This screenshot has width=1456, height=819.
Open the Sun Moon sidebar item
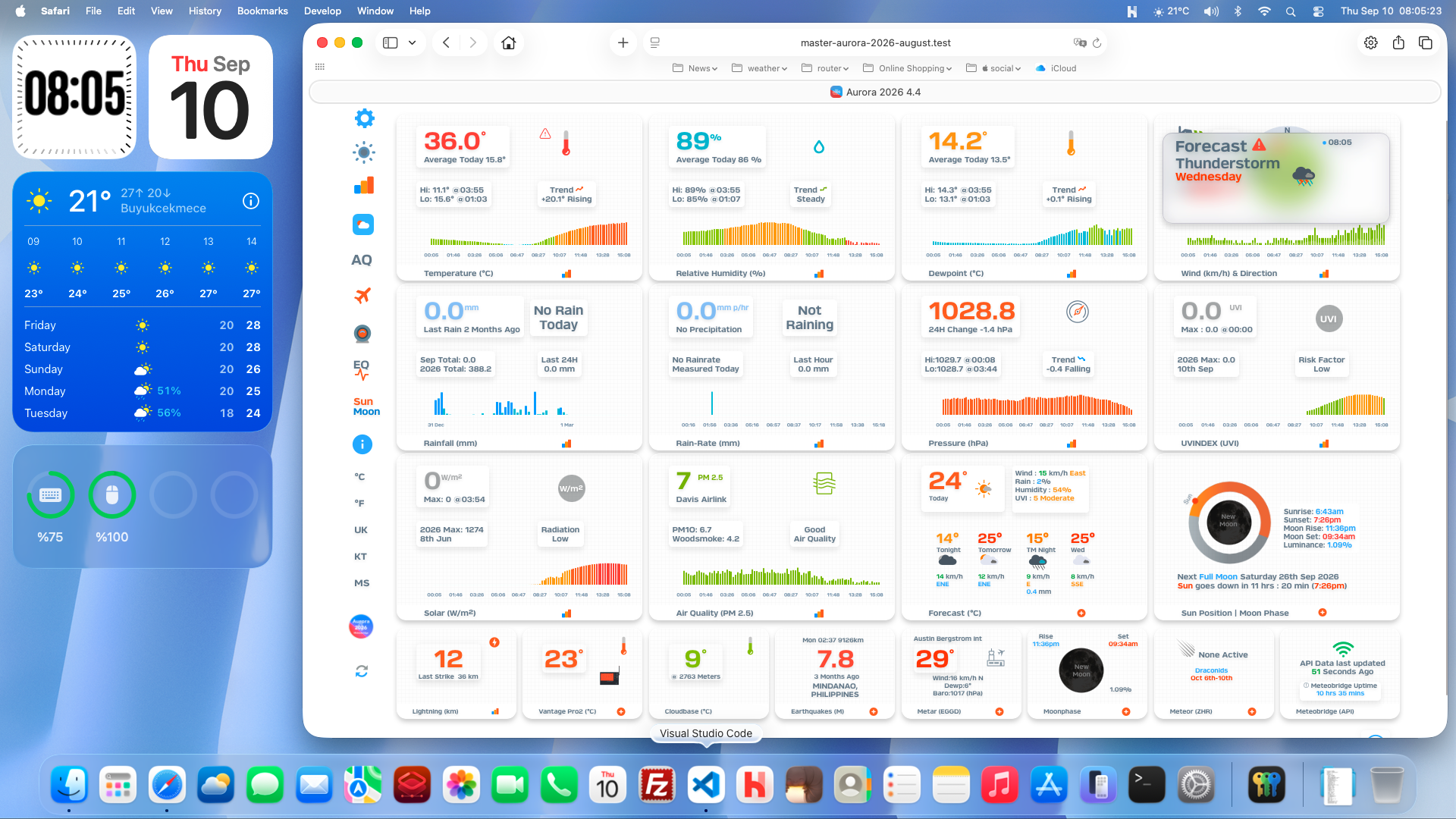pyautogui.click(x=366, y=406)
